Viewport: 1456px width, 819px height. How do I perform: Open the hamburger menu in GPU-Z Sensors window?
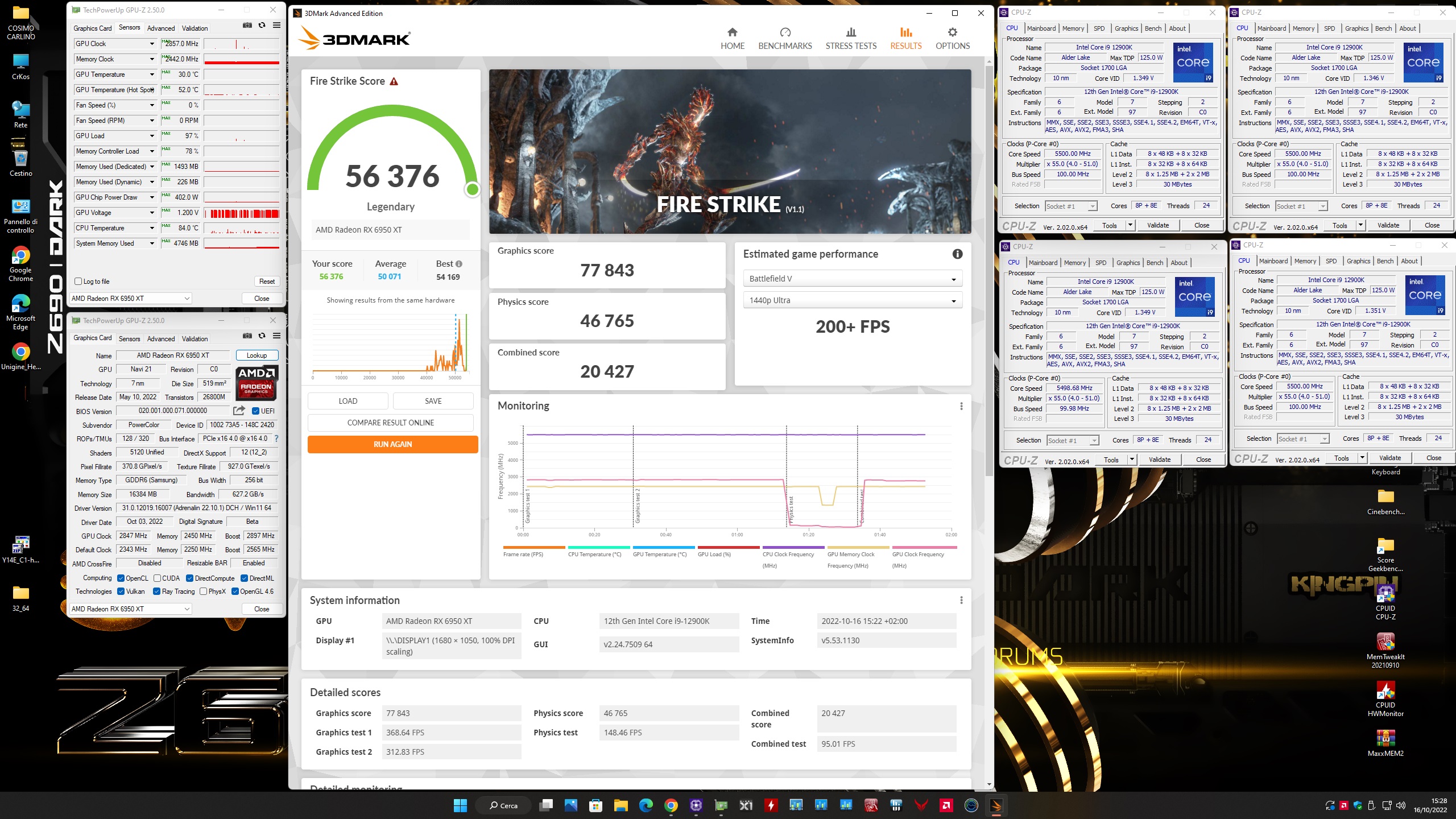click(276, 26)
